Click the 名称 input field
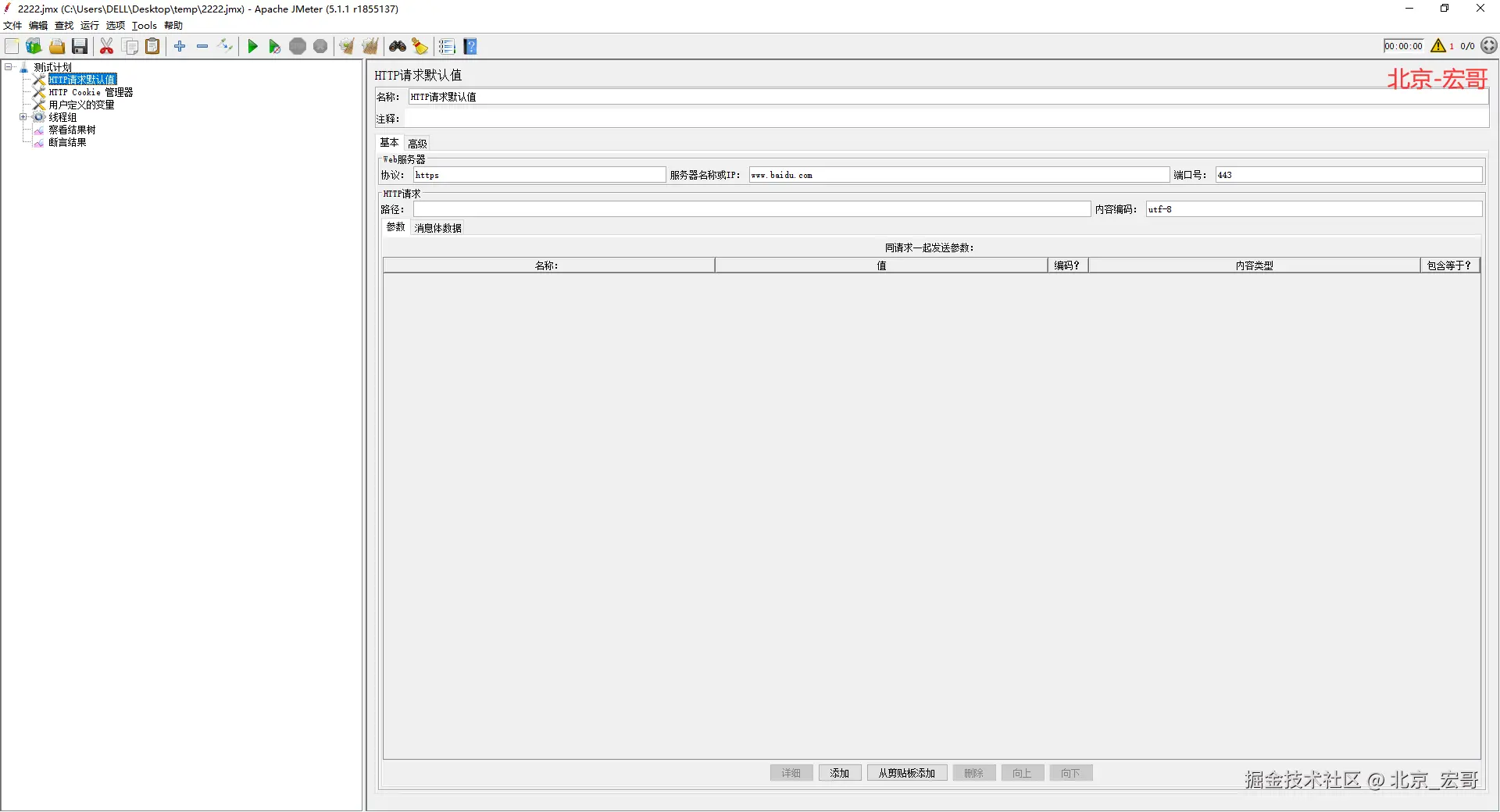1500x812 pixels. (x=948, y=97)
